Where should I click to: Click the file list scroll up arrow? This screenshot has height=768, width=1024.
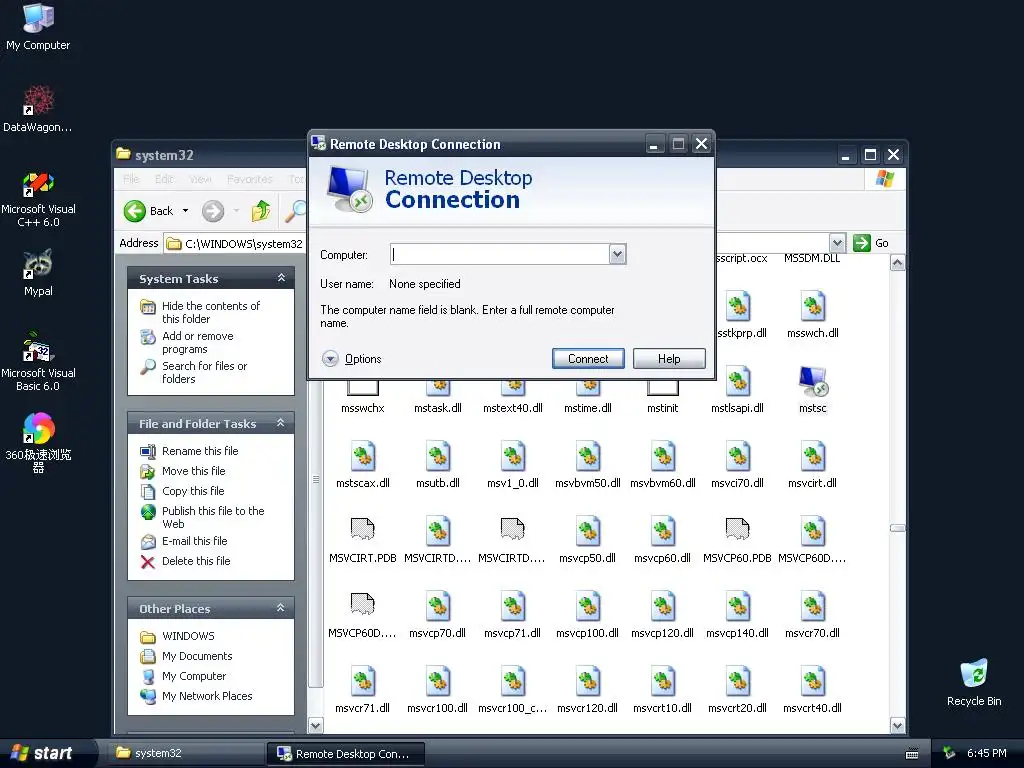coord(897,263)
